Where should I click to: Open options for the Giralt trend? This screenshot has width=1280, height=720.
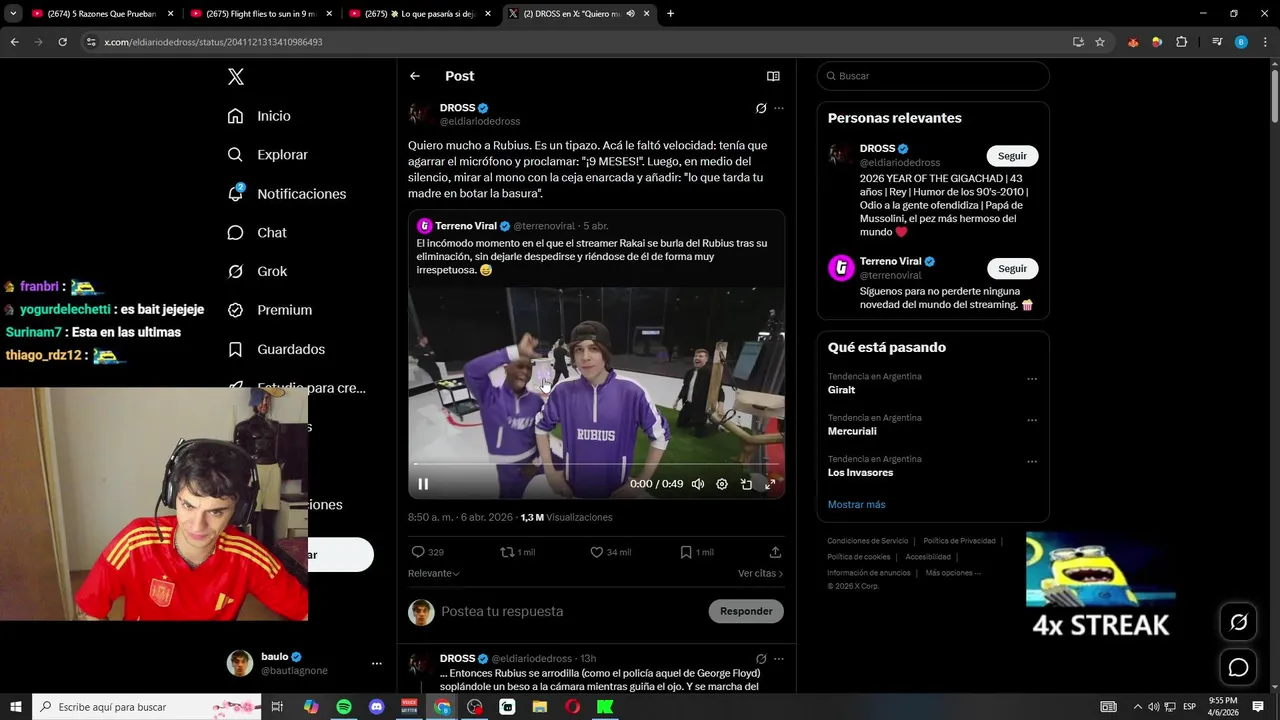1032,379
